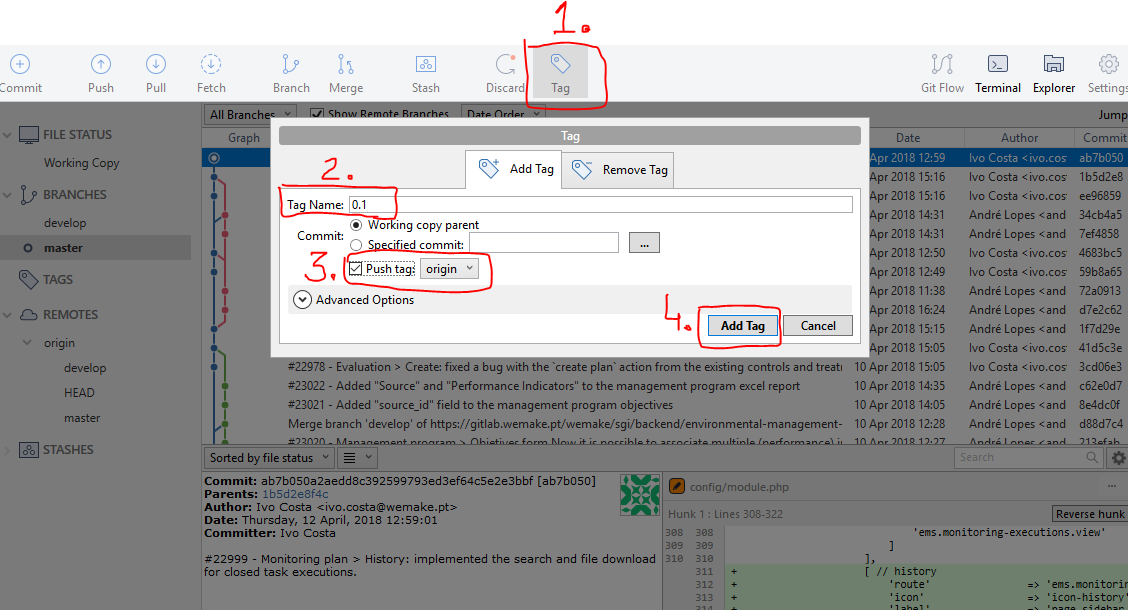Switch to the Remove Tag tab
This screenshot has height=610, width=1128.
pyautogui.click(x=621, y=170)
